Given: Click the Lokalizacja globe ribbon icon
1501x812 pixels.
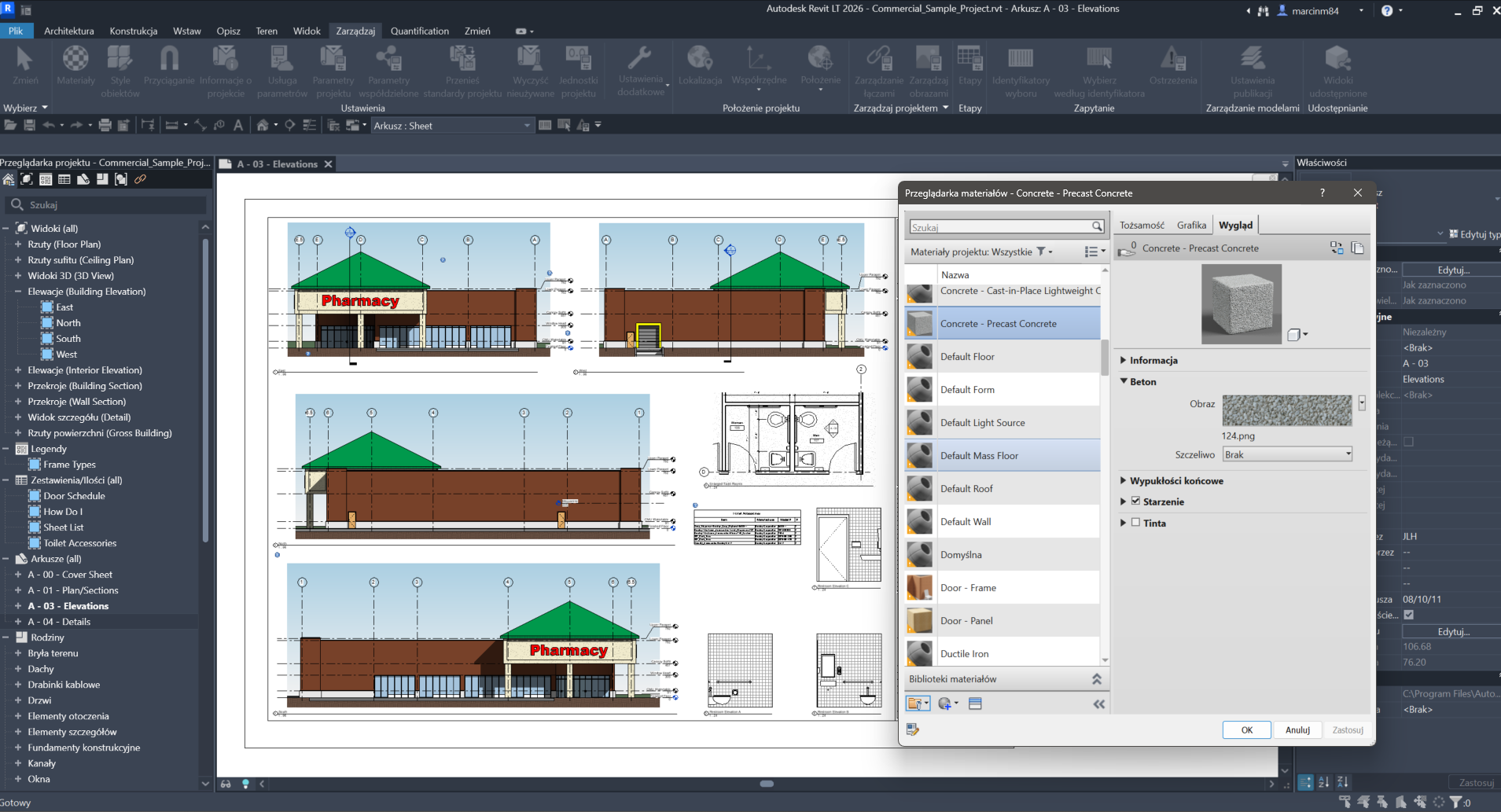Looking at the screenshot, I should pyautogui.click(x=700, y=64).
